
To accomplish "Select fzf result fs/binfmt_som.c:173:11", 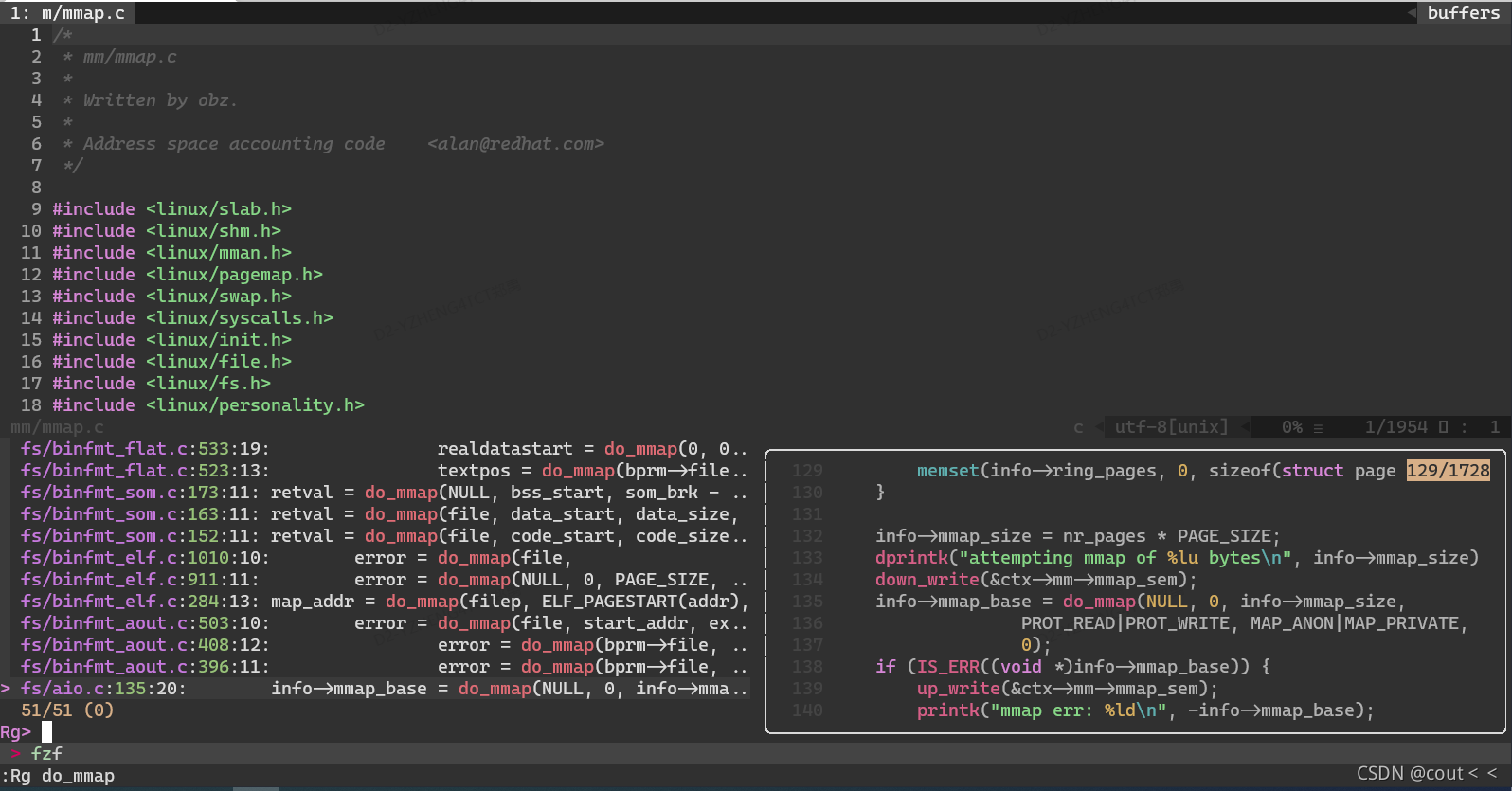I will coord(385,493).
